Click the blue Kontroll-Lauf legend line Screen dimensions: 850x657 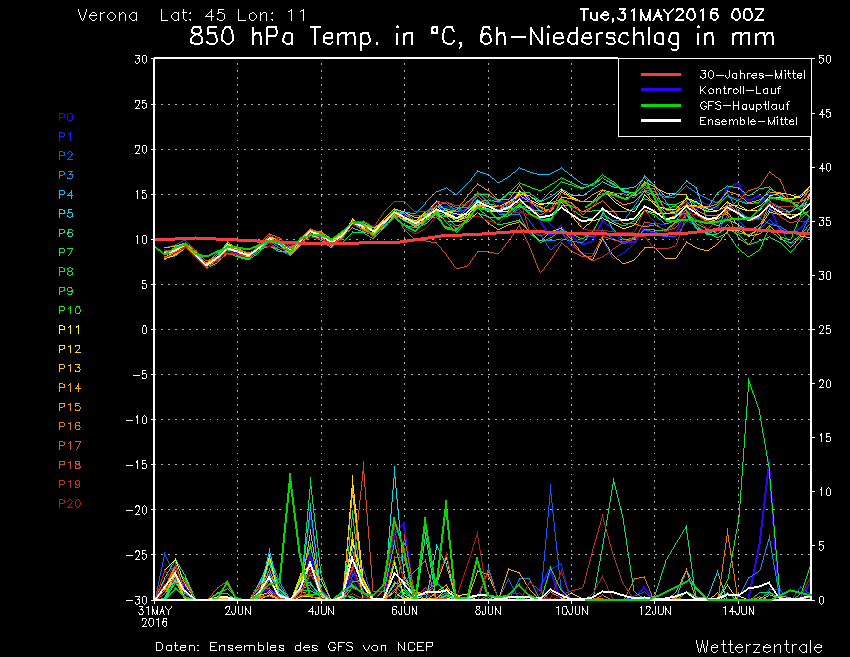pyautogui.click(x=661, y=89)
